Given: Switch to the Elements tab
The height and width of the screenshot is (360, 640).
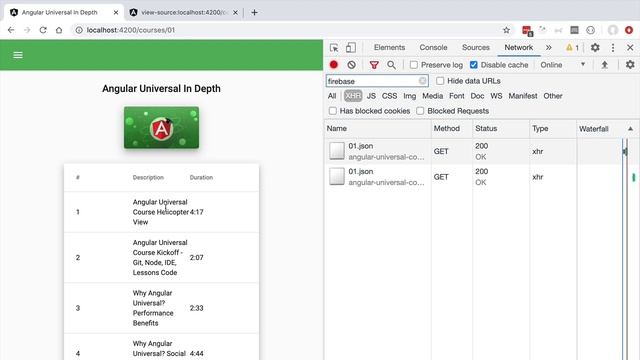Looking at the screenshot, I should coord(389,47).
